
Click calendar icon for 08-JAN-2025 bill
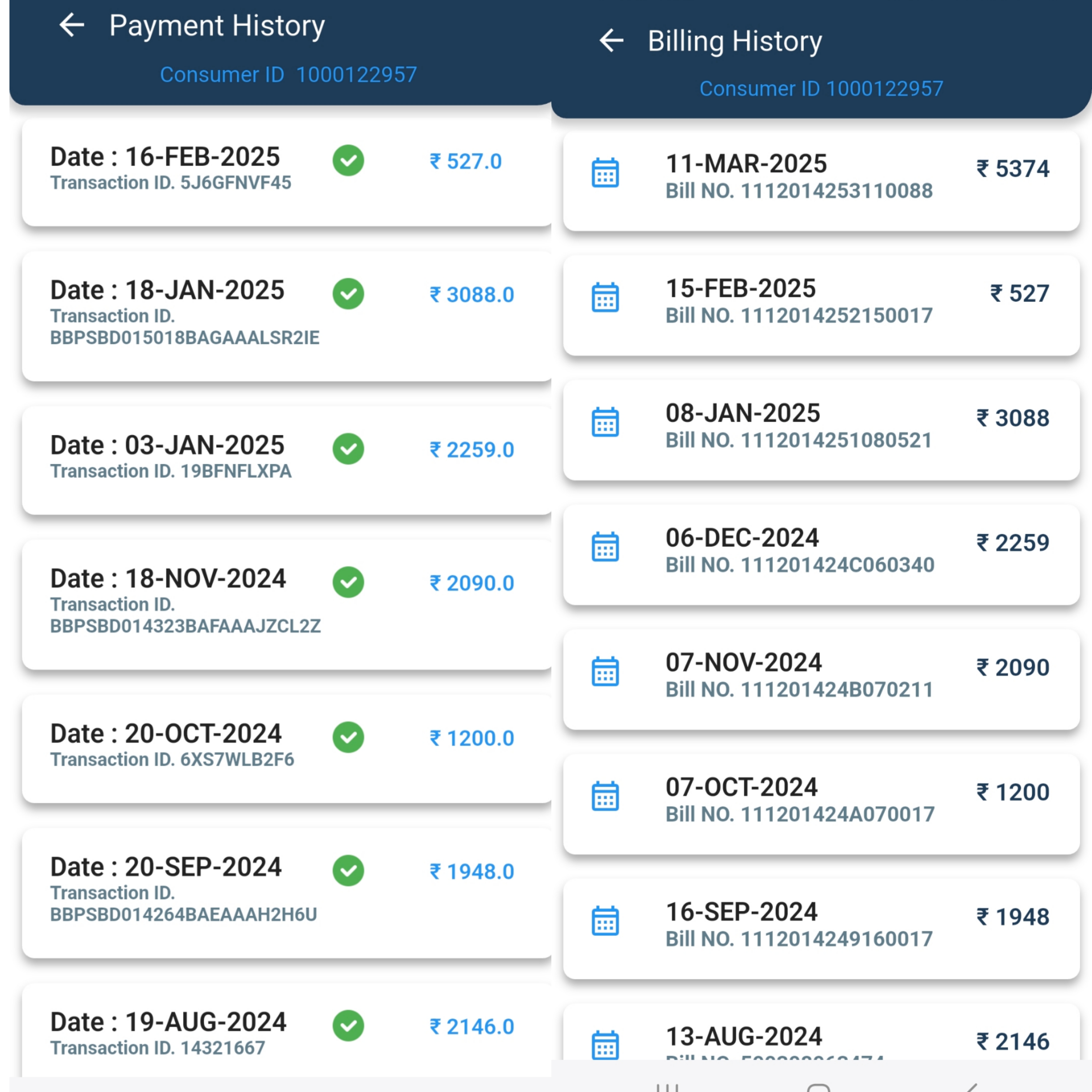605,422
